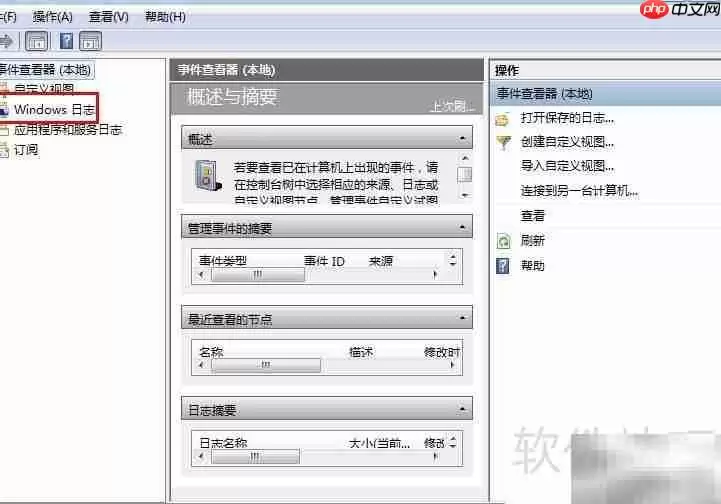The width and height of the screenshot is (721, 504).
Task: Click 打开保存的日志... action
Action: click(567, 118)
